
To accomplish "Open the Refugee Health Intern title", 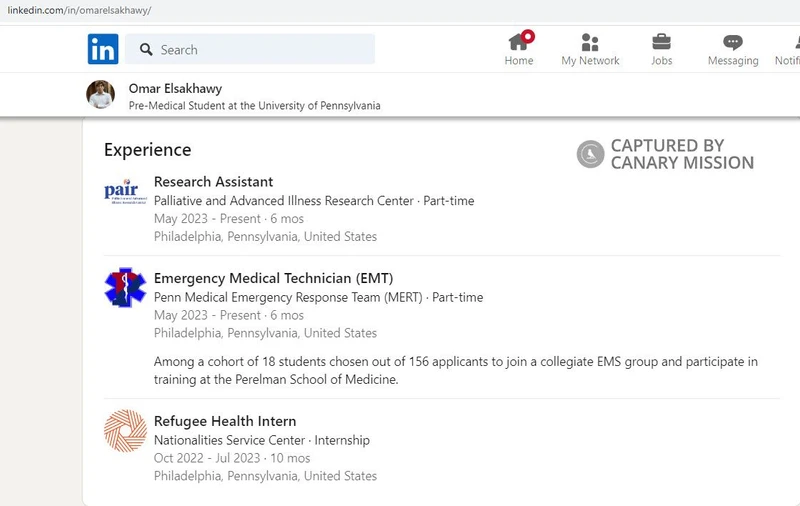I will coord(225,421).
